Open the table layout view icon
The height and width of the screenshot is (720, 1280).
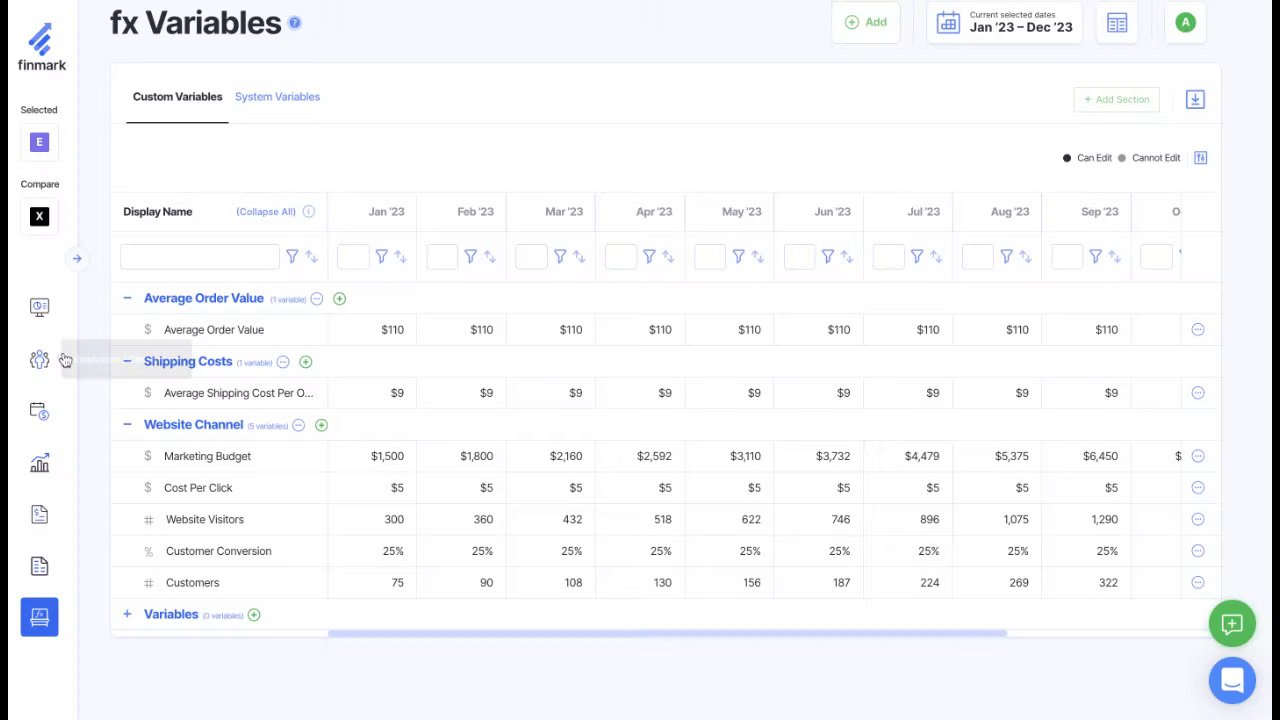[x=1117, y=23]
